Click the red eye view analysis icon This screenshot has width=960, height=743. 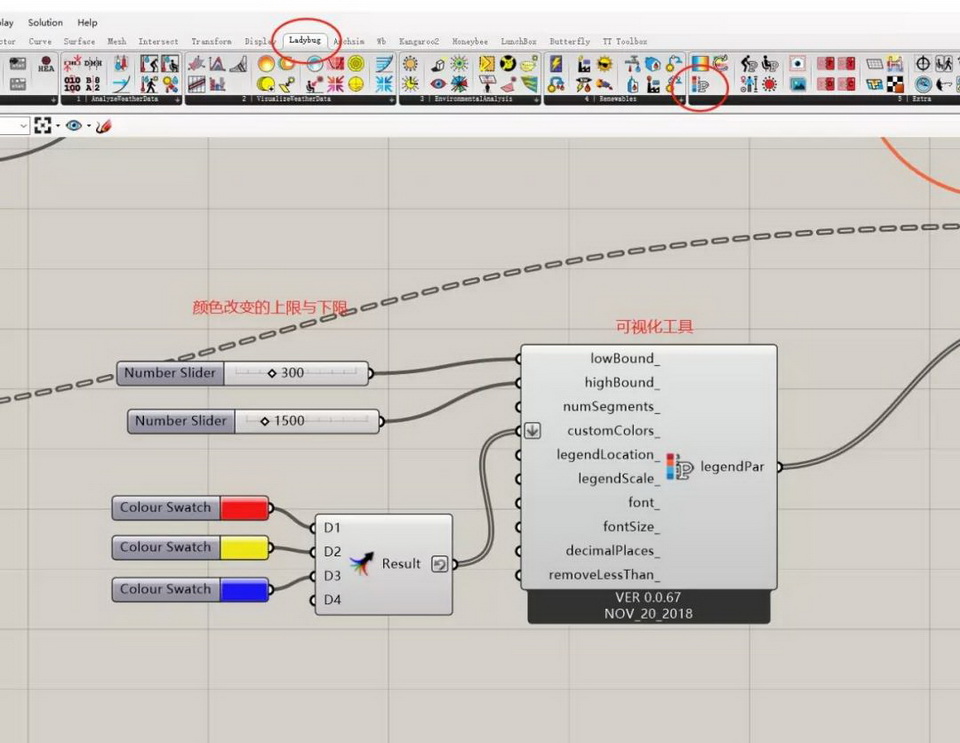click(438, 84)
